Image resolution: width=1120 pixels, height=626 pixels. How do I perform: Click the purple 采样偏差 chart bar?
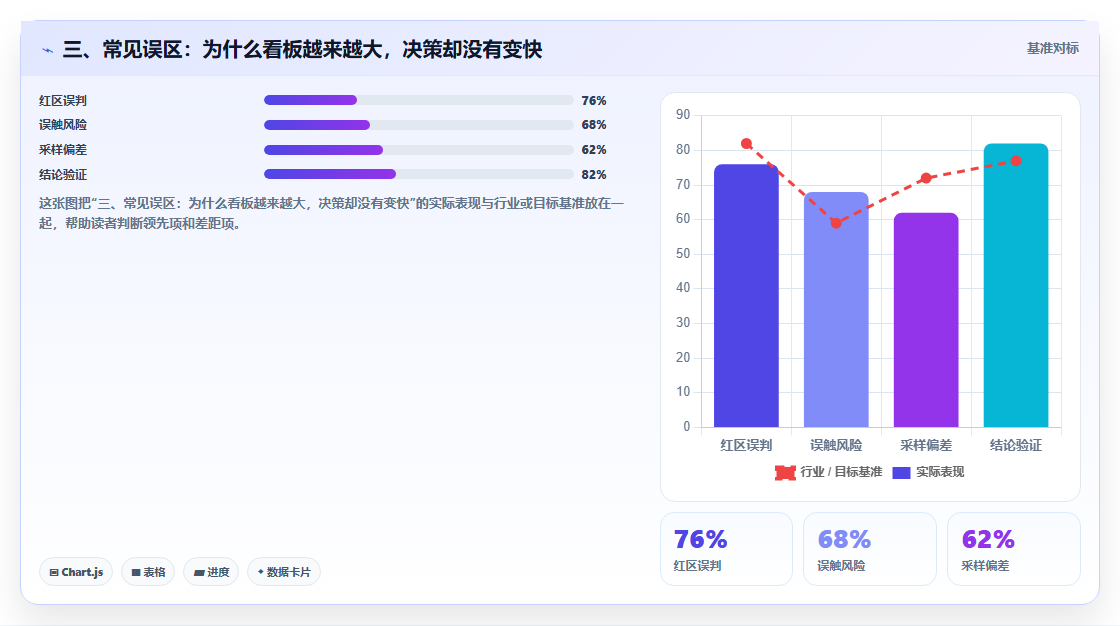(x=926, y=320)
